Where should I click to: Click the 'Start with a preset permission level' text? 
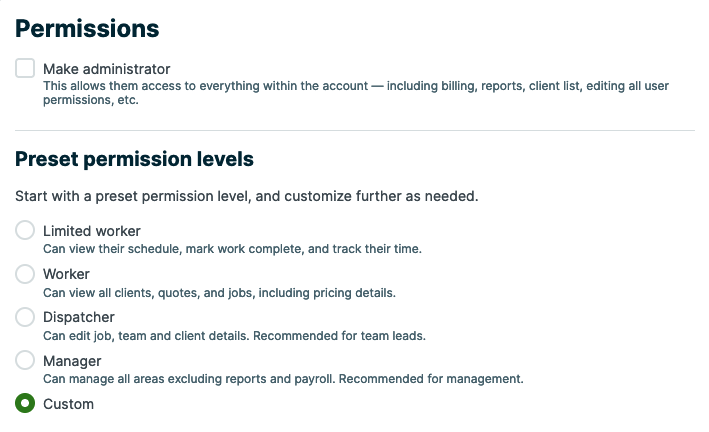point(246,196)
